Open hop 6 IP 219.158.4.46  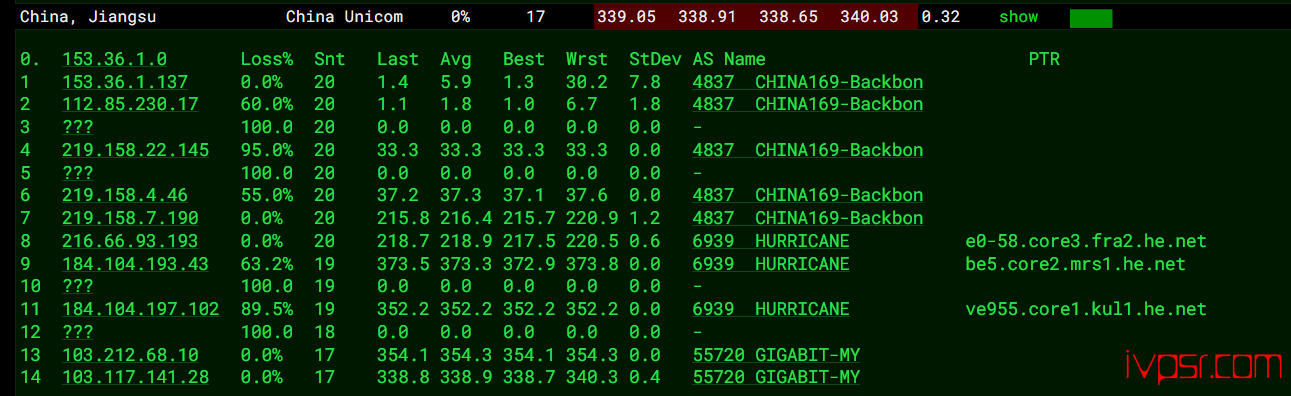[x=124, y=196]
